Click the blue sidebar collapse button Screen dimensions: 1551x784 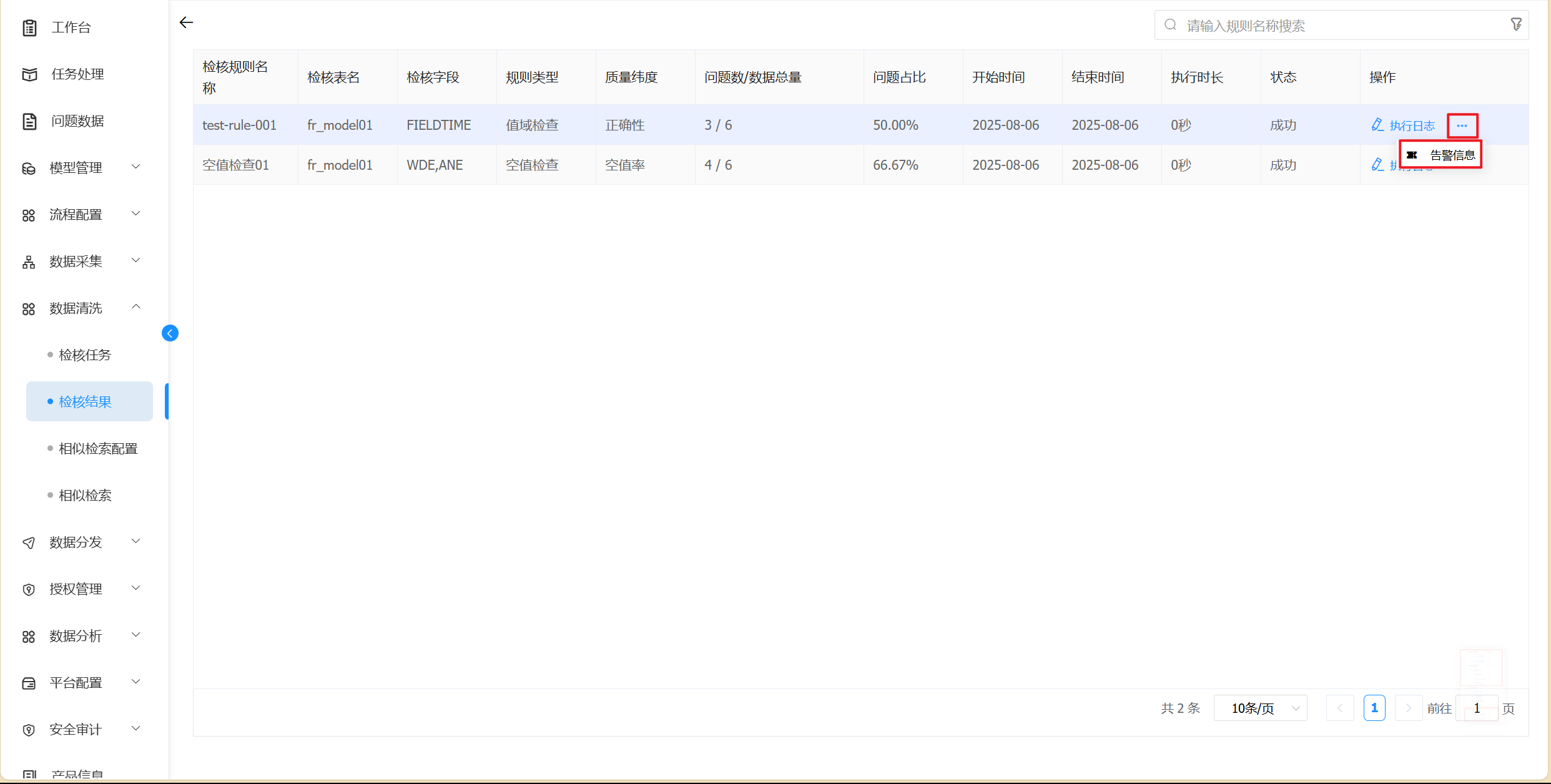point(170,333)
